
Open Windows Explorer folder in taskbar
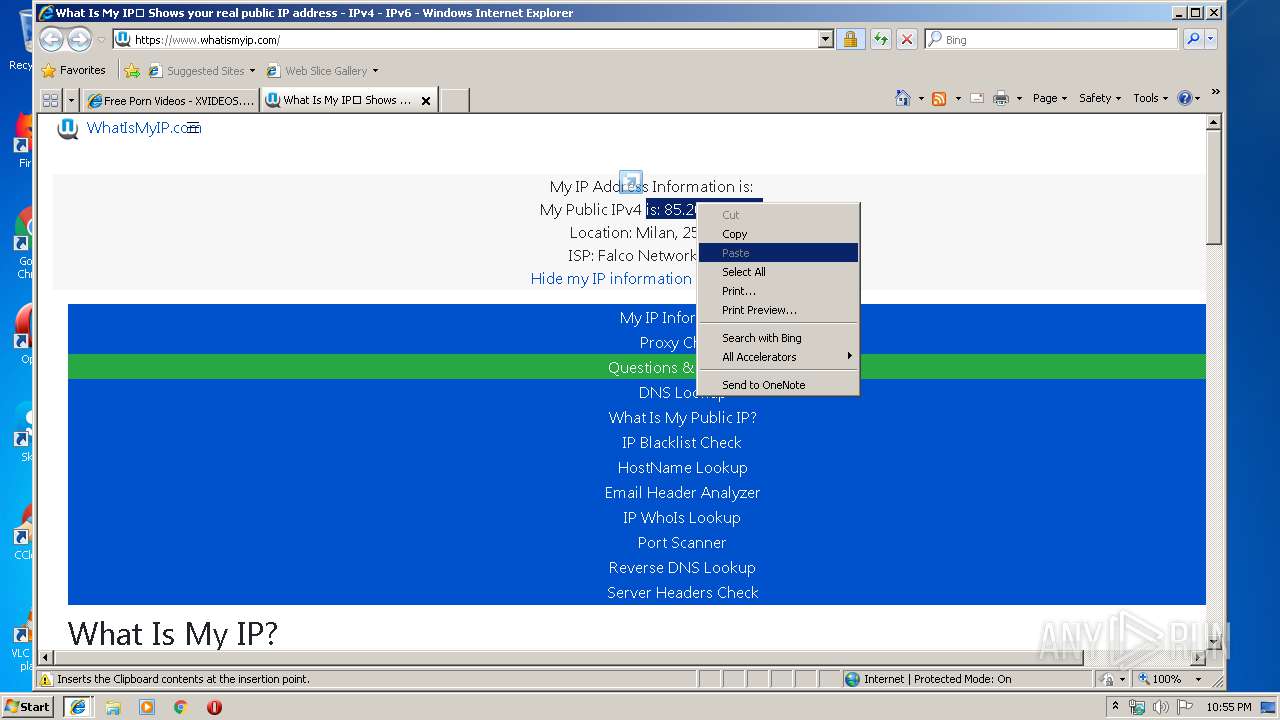[x=113, y=706]
